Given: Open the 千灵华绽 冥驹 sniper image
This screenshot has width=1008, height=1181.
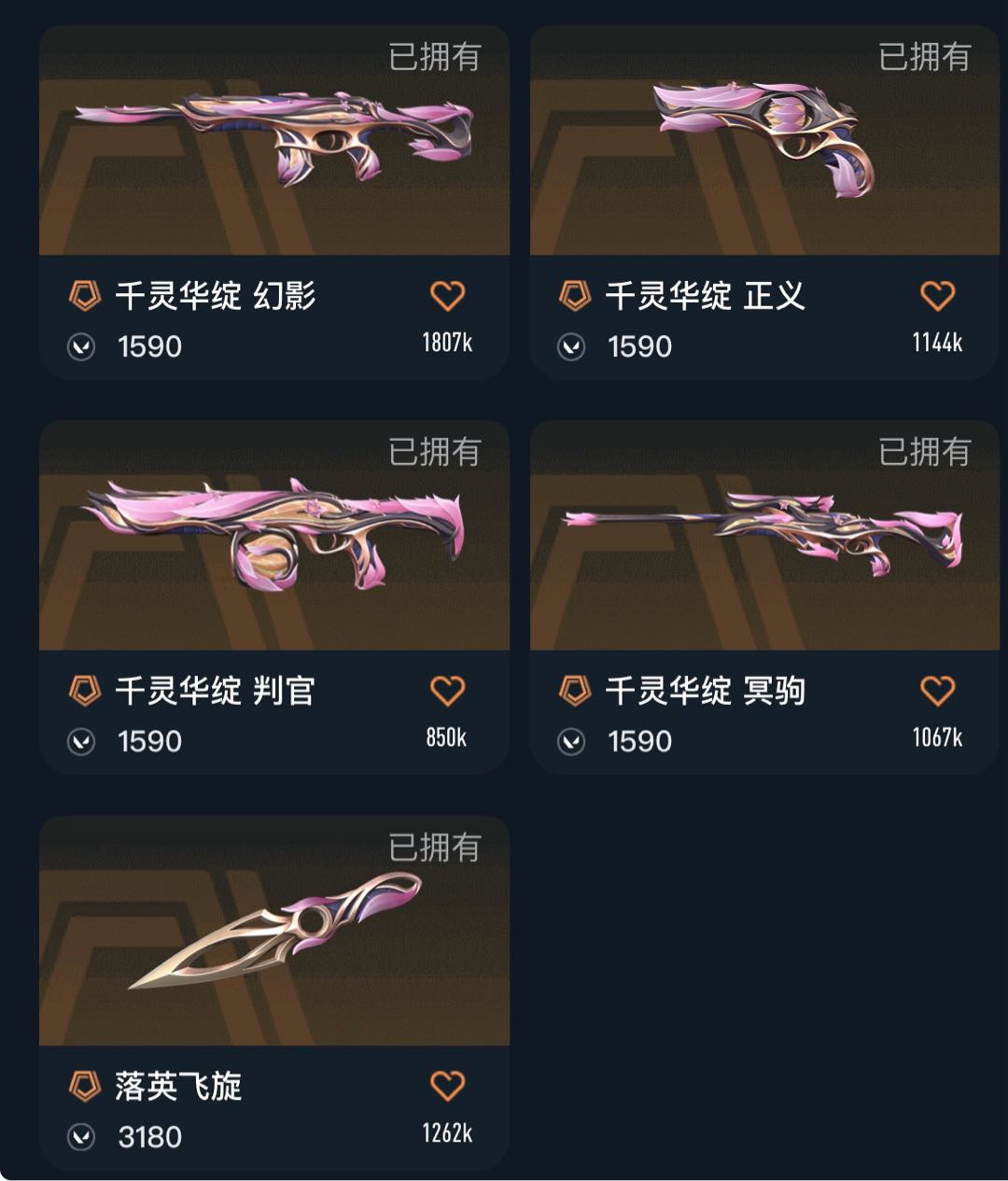Looking at the screenshot, I should pos(764,535).
